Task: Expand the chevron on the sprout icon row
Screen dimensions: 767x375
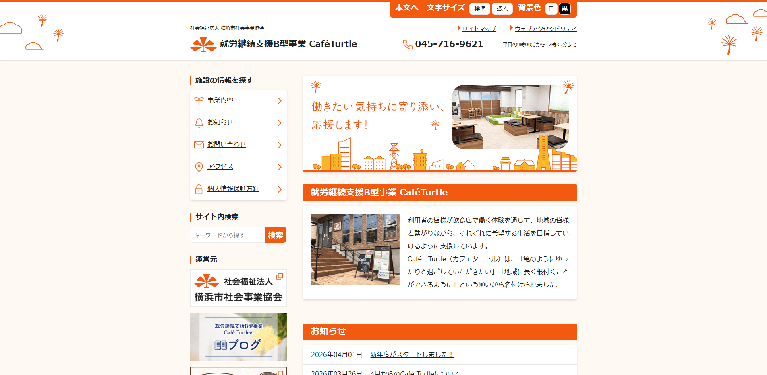Action: click(x=279, y=101)
